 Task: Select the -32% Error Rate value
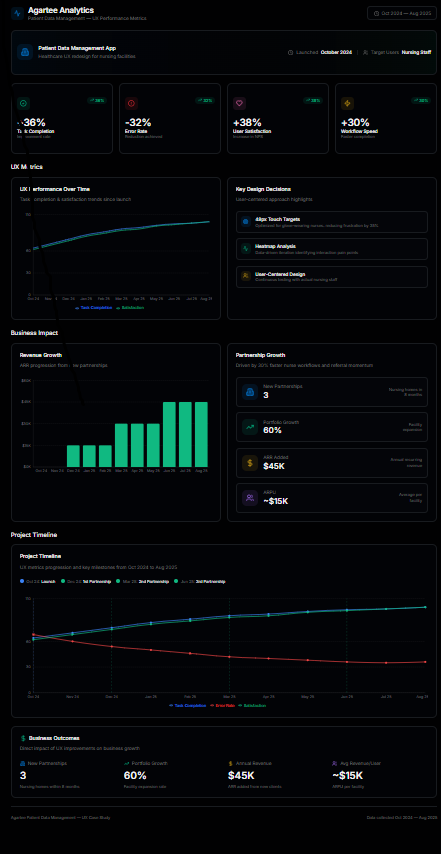click(138, 122)
